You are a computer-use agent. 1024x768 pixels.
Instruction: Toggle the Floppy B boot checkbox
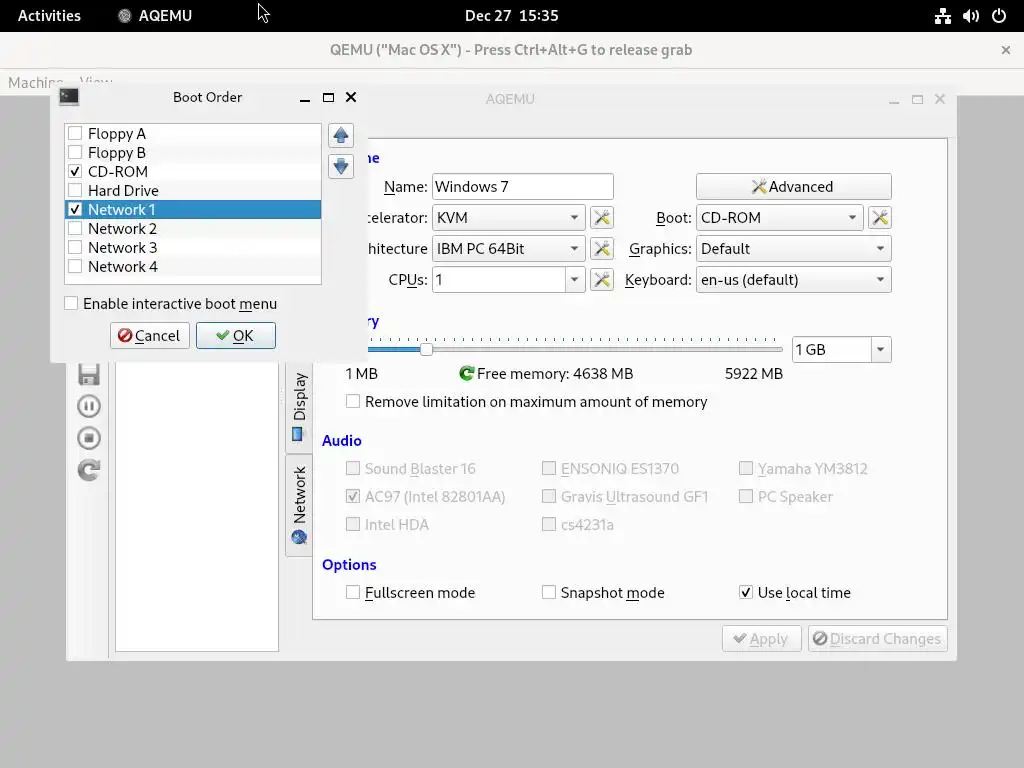pyautogui.click(x=75, y=152)
